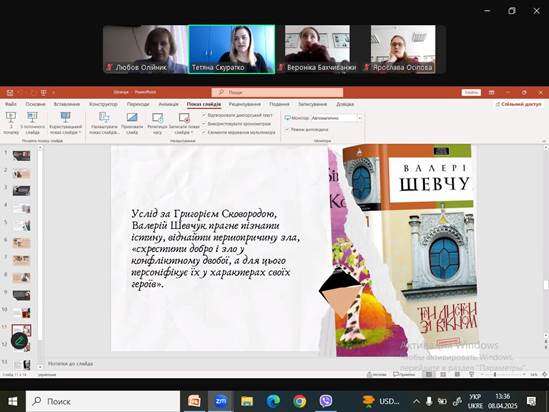The width and height of the screenshot is (549, 412).
Task: Open Microsoft Edge from the taskbar
Action: click(x=273, y=401)
